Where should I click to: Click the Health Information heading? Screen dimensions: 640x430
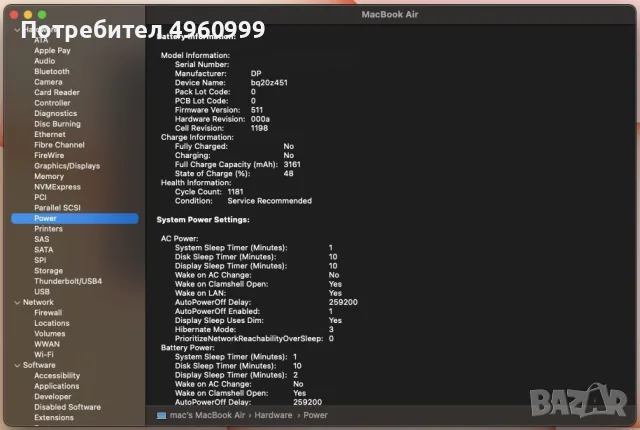tap(196, 182)
